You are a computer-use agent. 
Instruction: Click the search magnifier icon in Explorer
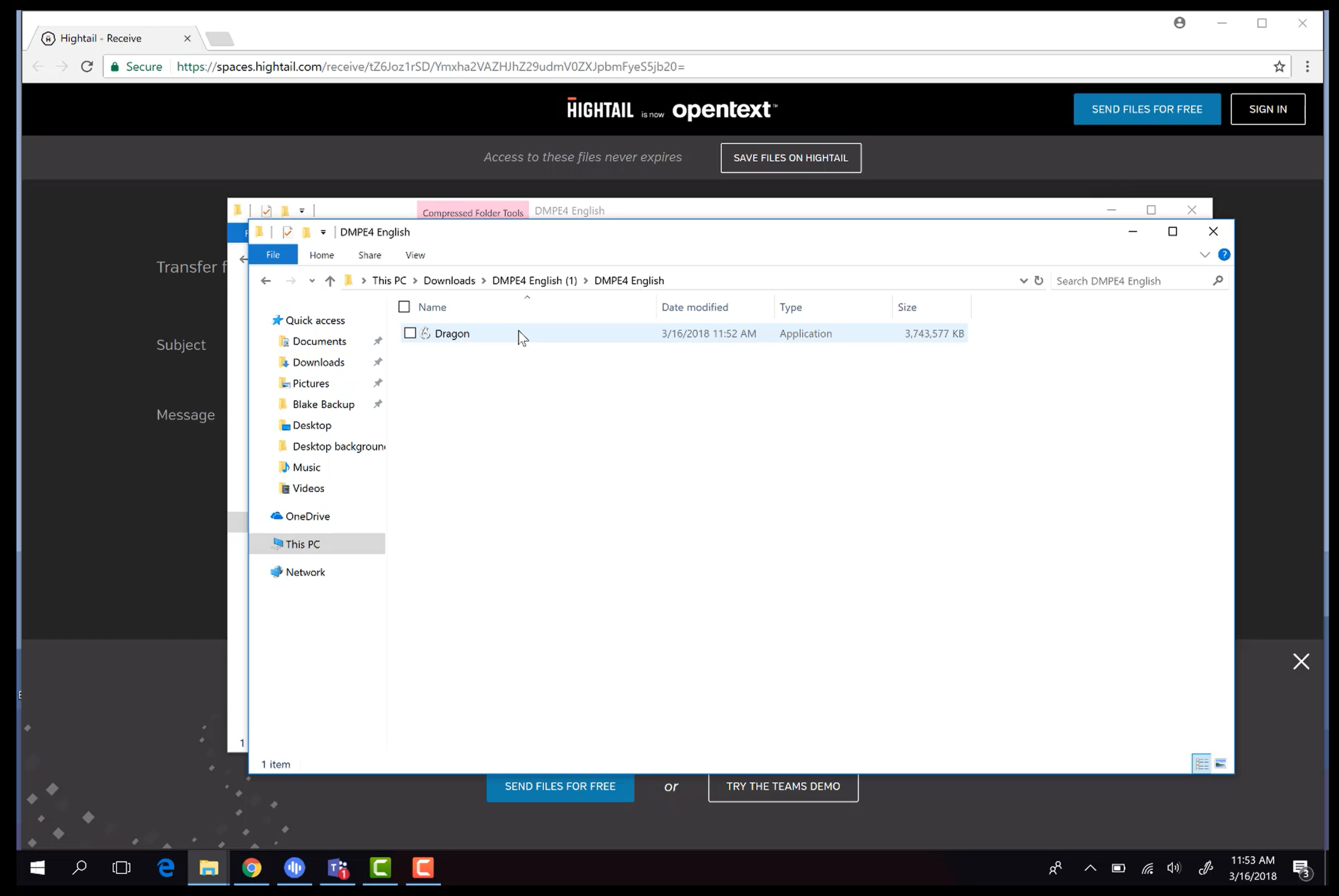pos(1218,280)
